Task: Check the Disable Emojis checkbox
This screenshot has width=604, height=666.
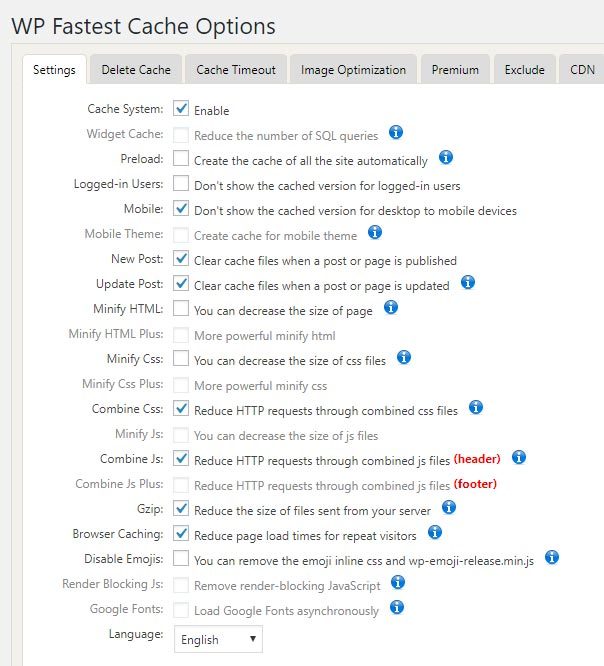Action: tap(181, 558)
